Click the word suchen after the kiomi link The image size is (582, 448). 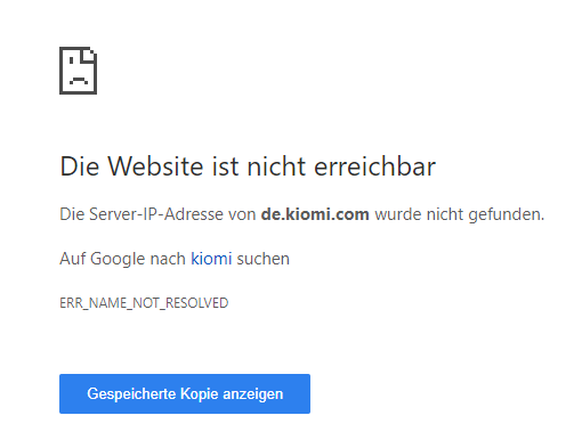pos(263,258)
